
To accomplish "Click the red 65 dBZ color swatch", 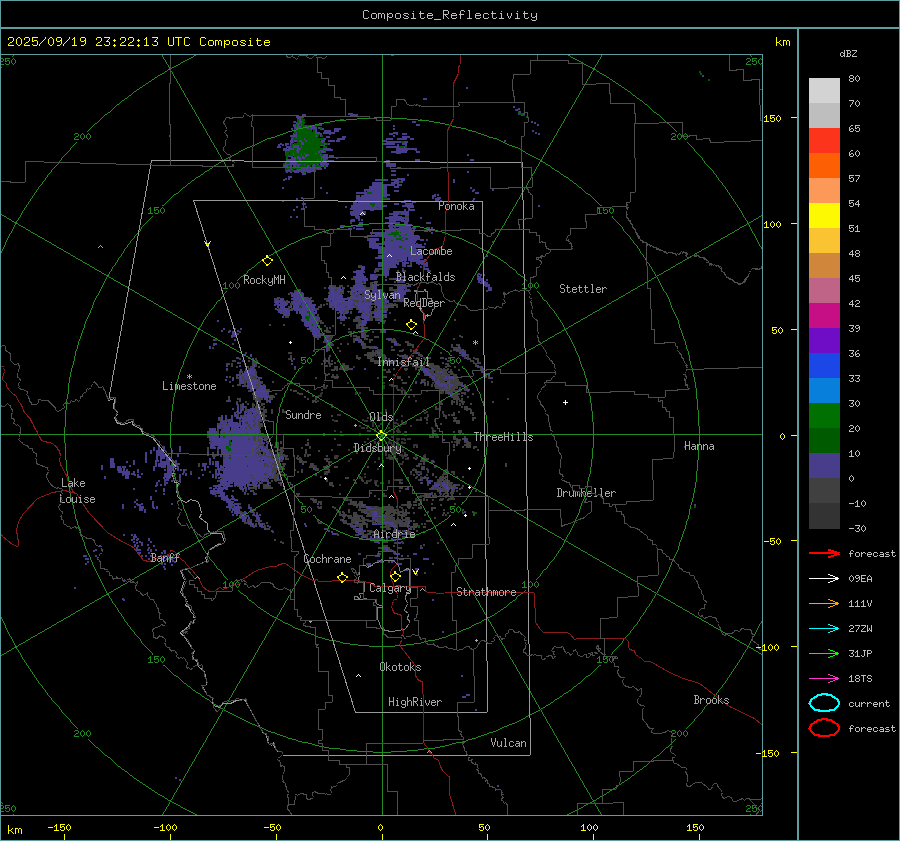I will 824,141.
